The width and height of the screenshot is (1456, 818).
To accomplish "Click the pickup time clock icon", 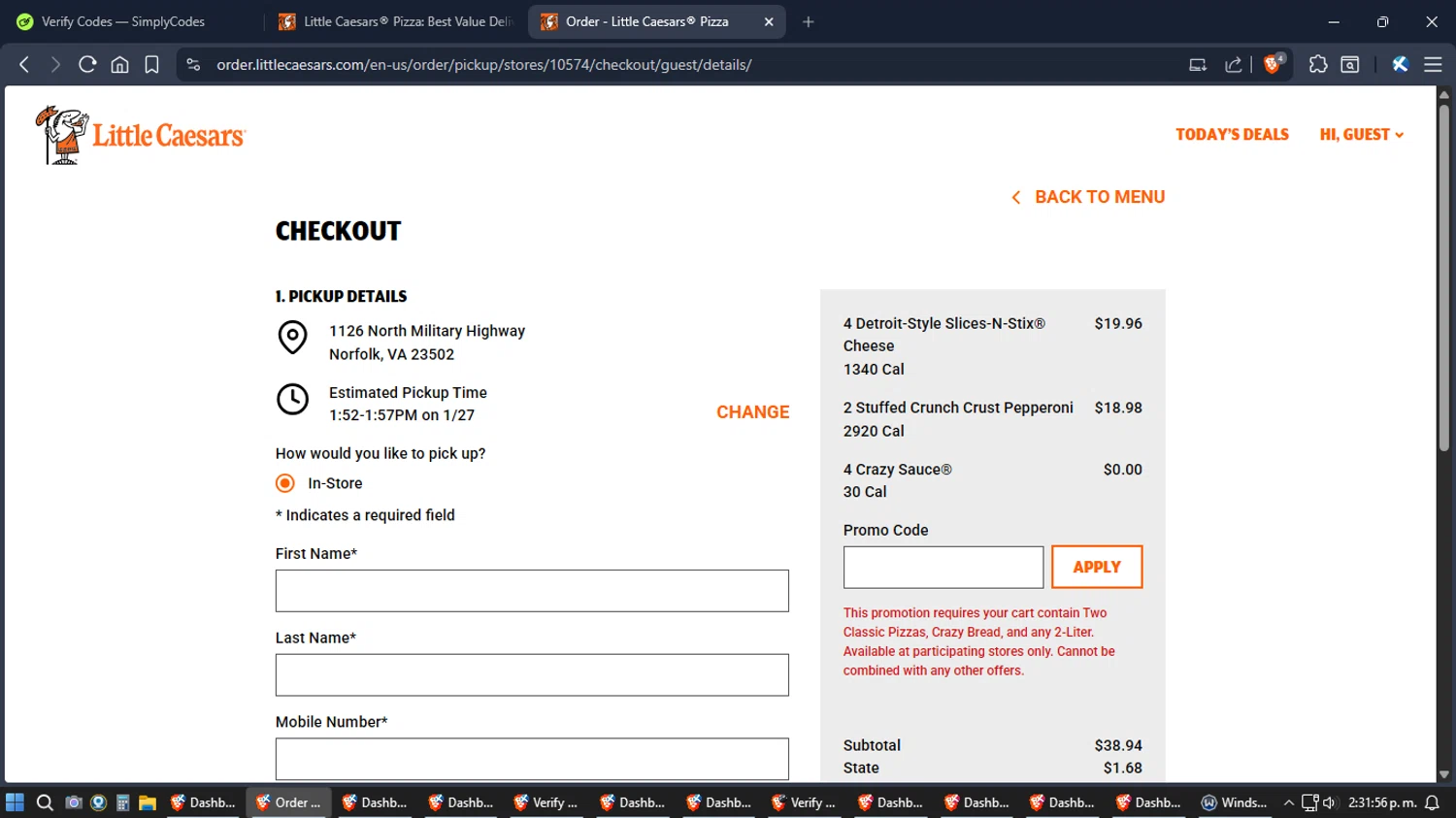I will coord(292,399).
